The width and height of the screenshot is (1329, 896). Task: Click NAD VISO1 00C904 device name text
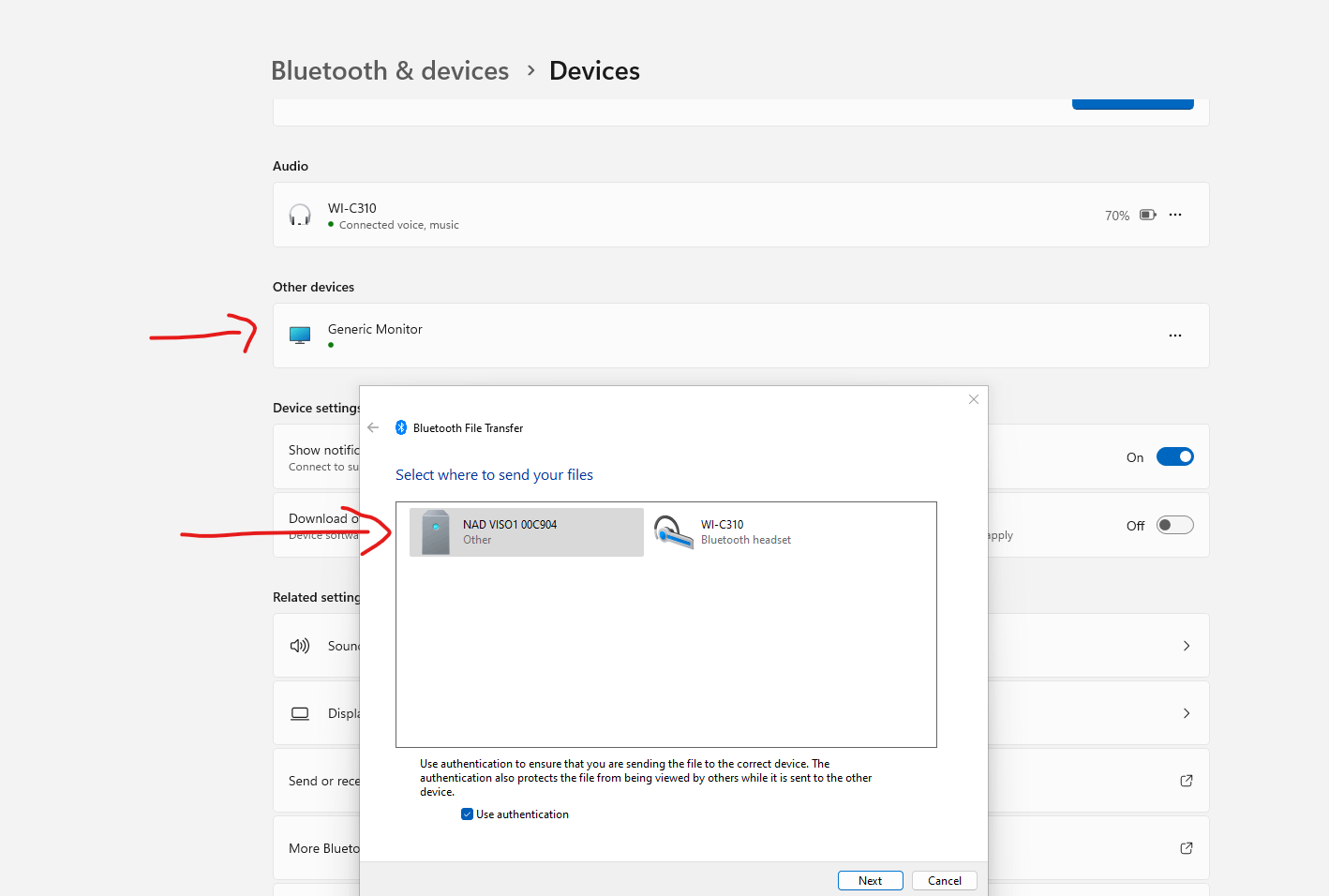pyautogui.click(x=510, y=525)
